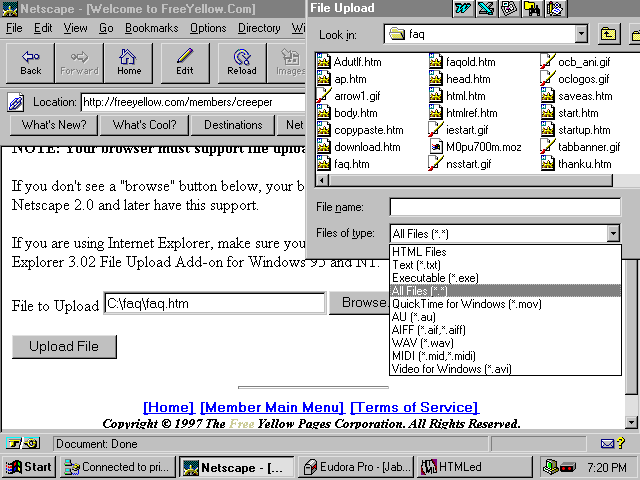Select the ocb_ani.gif file icon
640x480 pixels.
pyautogui.click(x=547, y=62)
